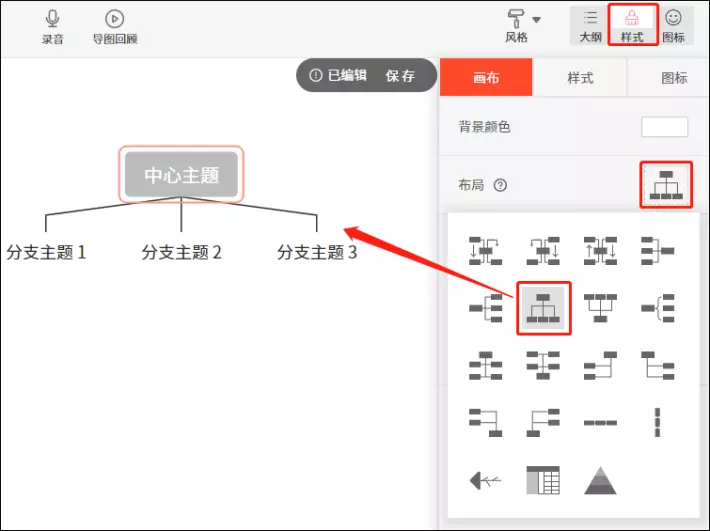Switch to the 样式 tab in panel
The height and width of the screenshot is (531, 710).
coord(580,76)
